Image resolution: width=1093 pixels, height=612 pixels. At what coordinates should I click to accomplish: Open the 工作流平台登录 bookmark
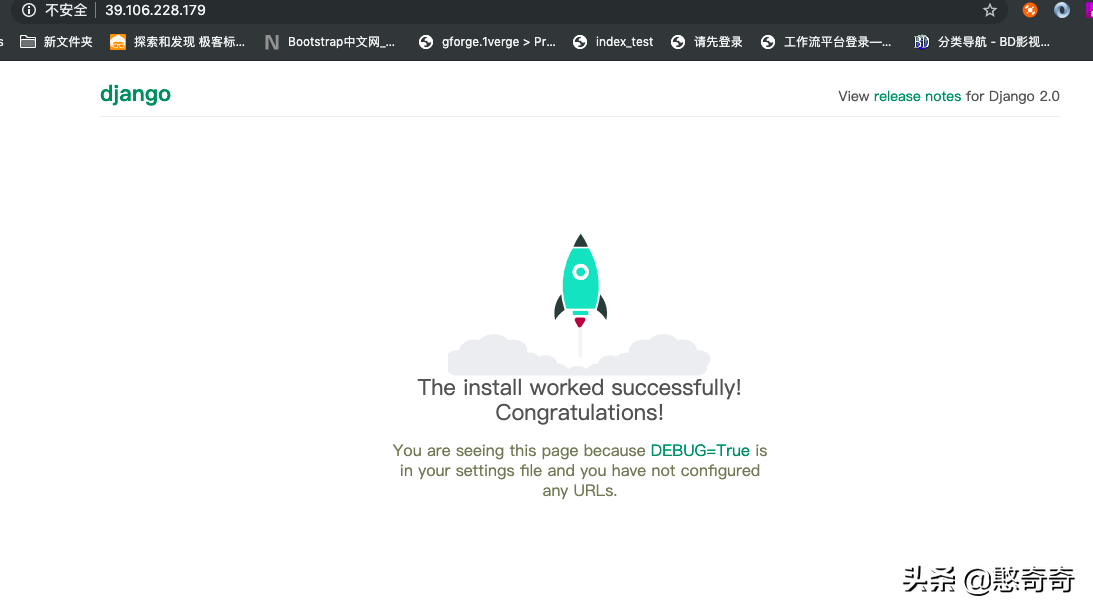click(x=826, y=42)
